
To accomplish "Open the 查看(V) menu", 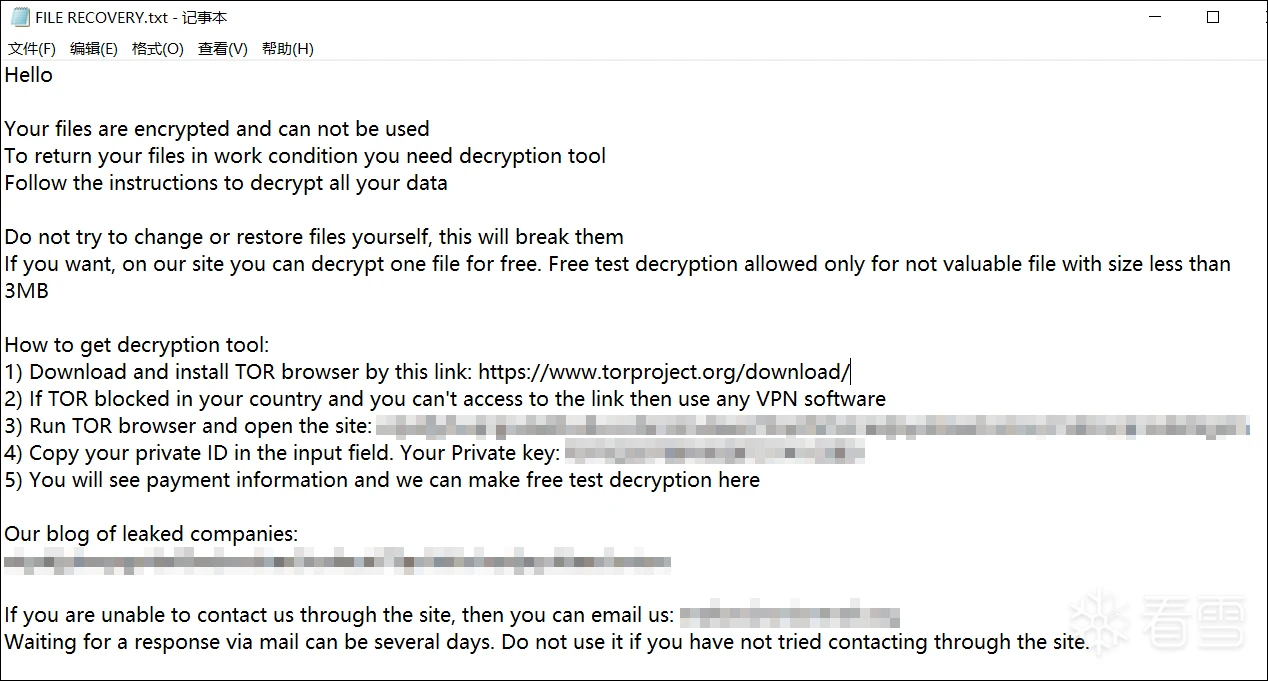I will pos(223,49).
